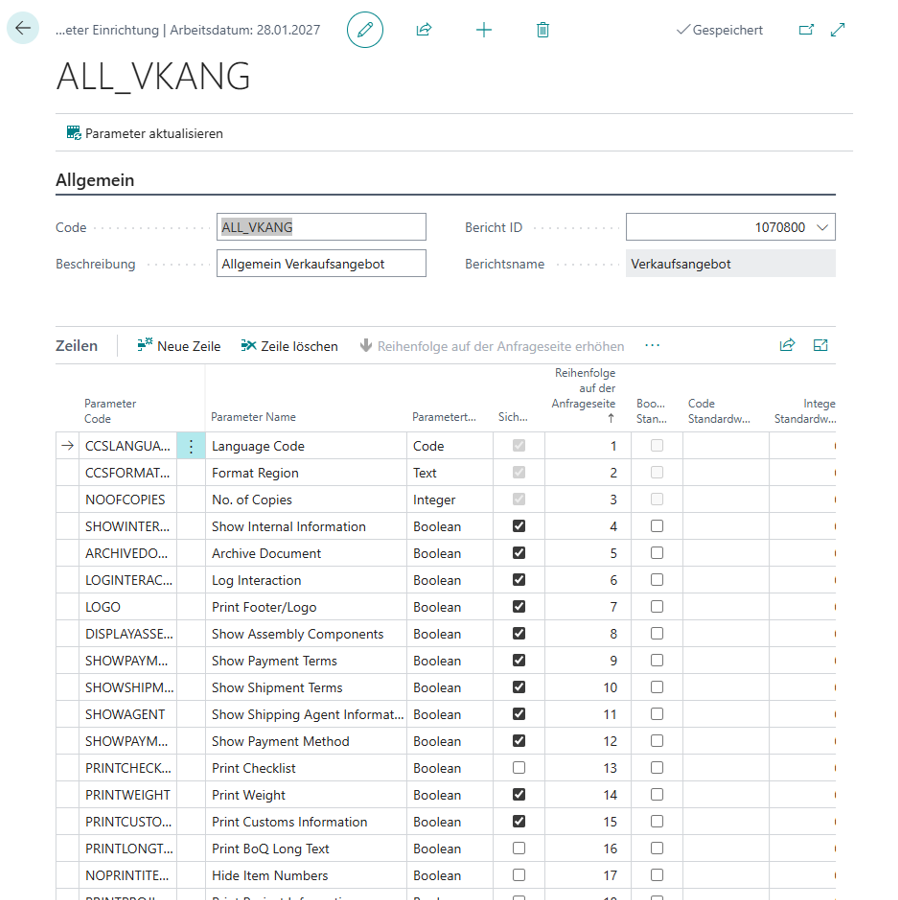Click the share icon in header
898x900 pixels.
click(x=424, y=30)
